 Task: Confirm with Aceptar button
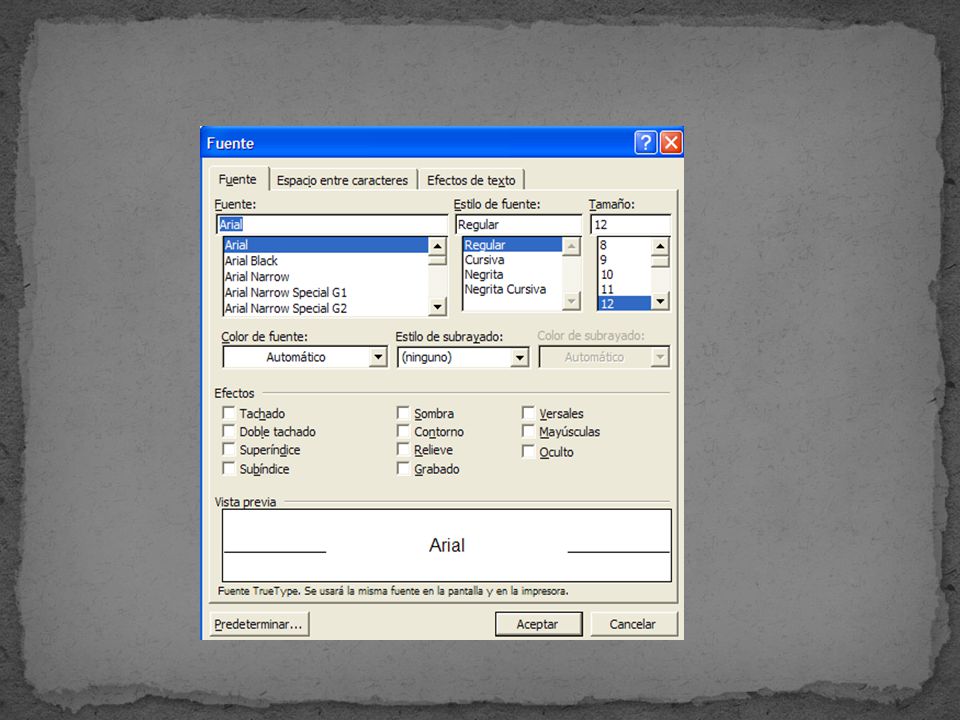(x=538, y=624)
